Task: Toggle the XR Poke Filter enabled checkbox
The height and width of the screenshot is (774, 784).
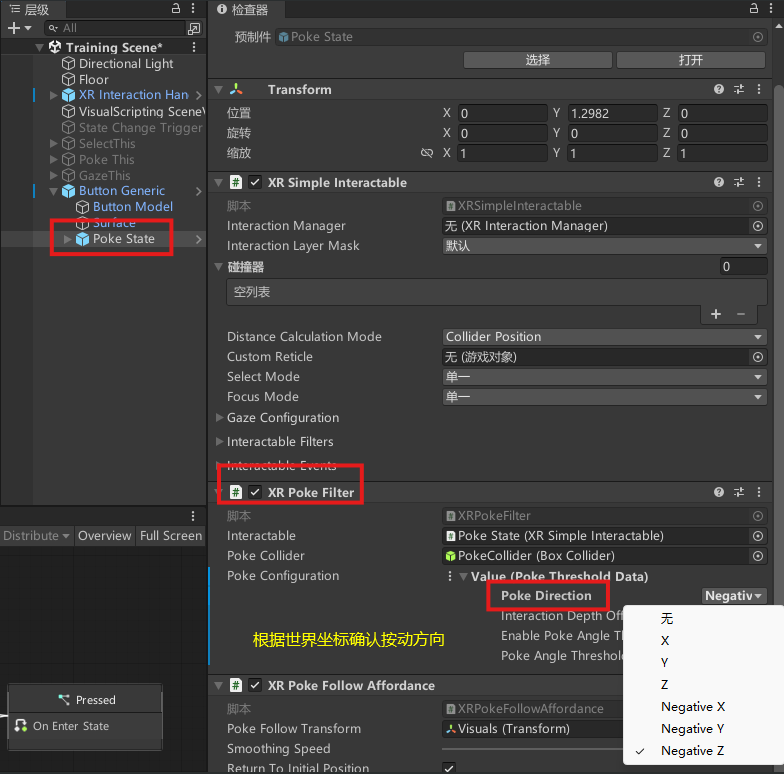Action: 255,492
